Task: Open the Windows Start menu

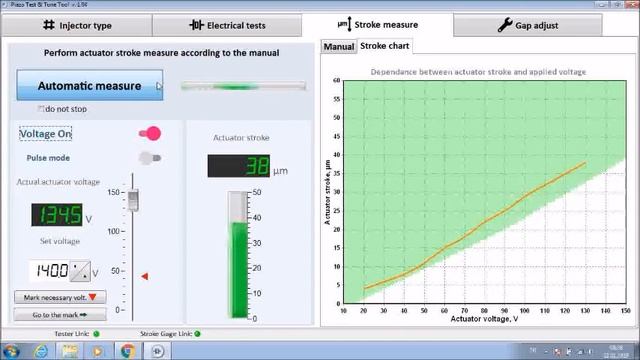Action: click(11, 351)
